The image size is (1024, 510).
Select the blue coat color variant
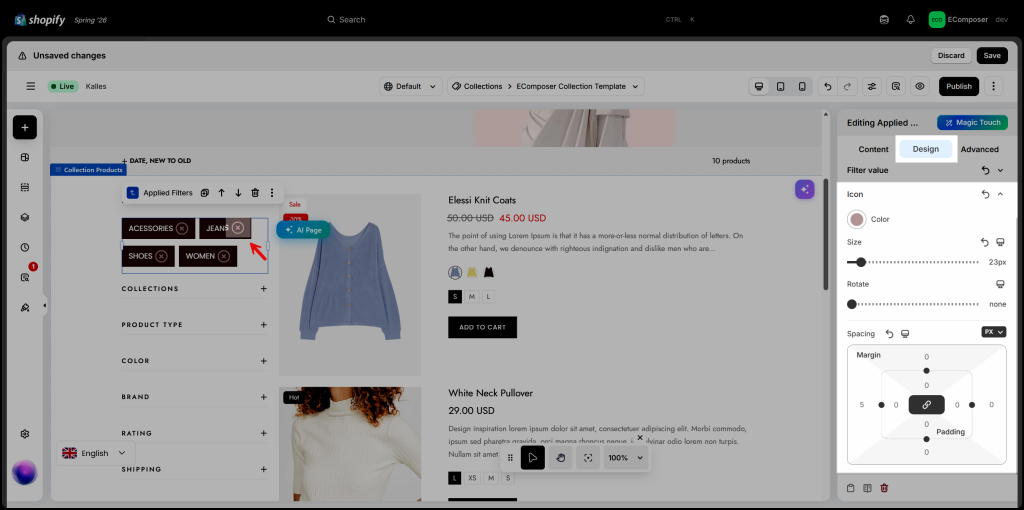tap(455, 272)
